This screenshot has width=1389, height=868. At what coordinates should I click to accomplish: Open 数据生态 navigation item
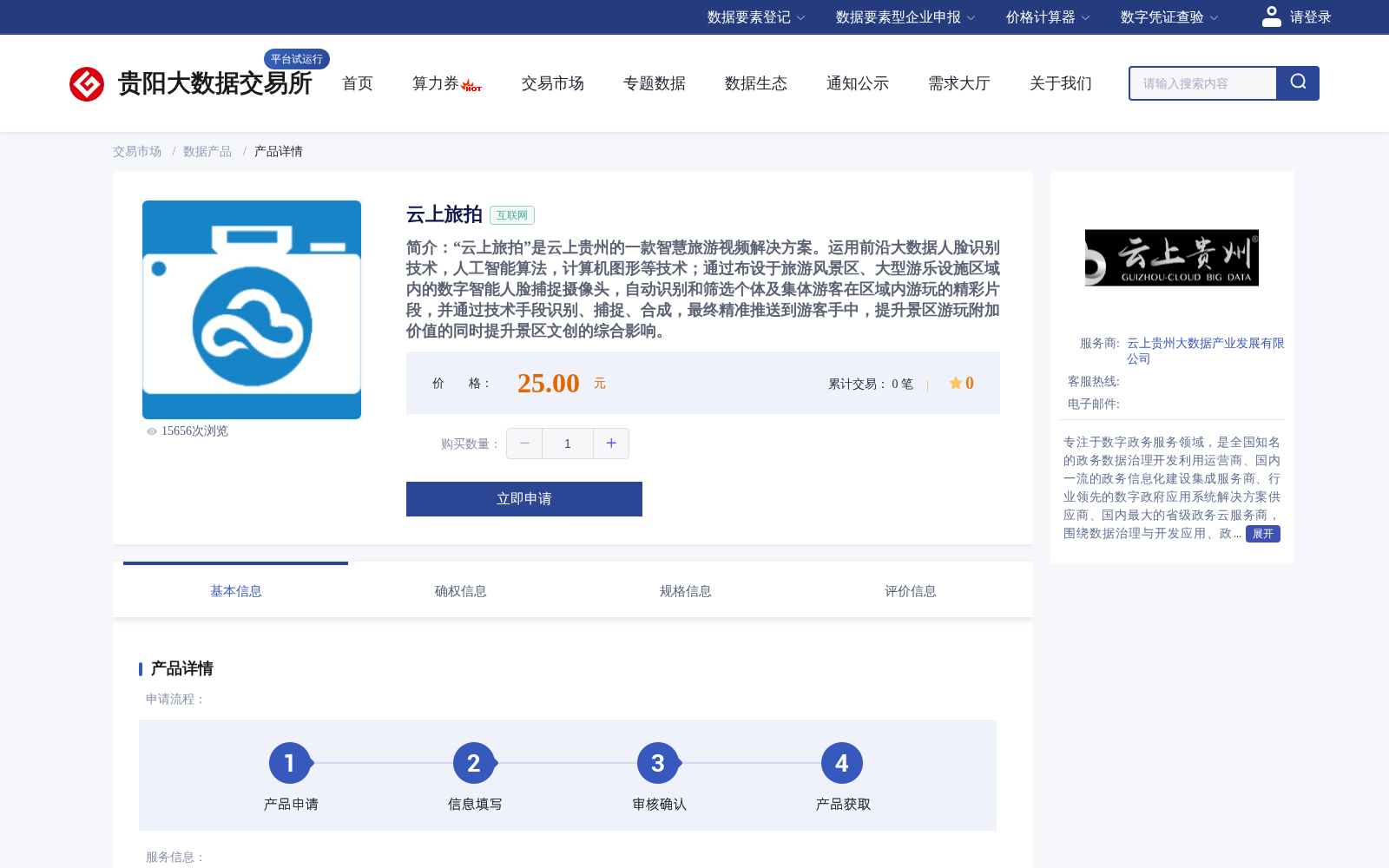click(756, 83)
